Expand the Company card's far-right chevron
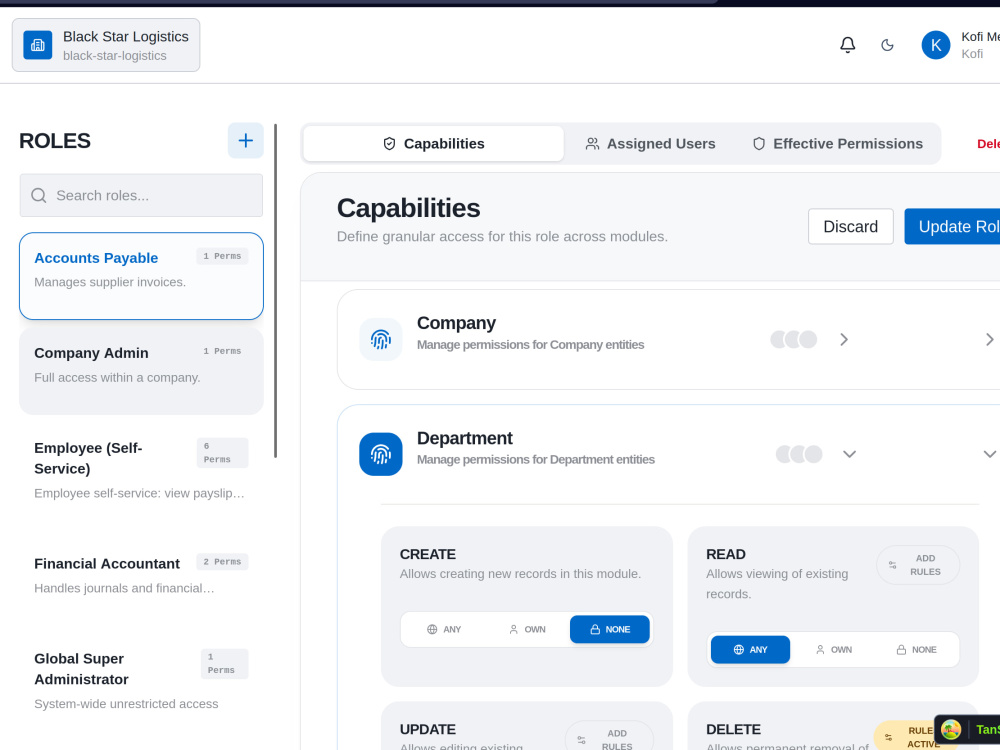1000x750 pixels. click(x=989, y=339)
